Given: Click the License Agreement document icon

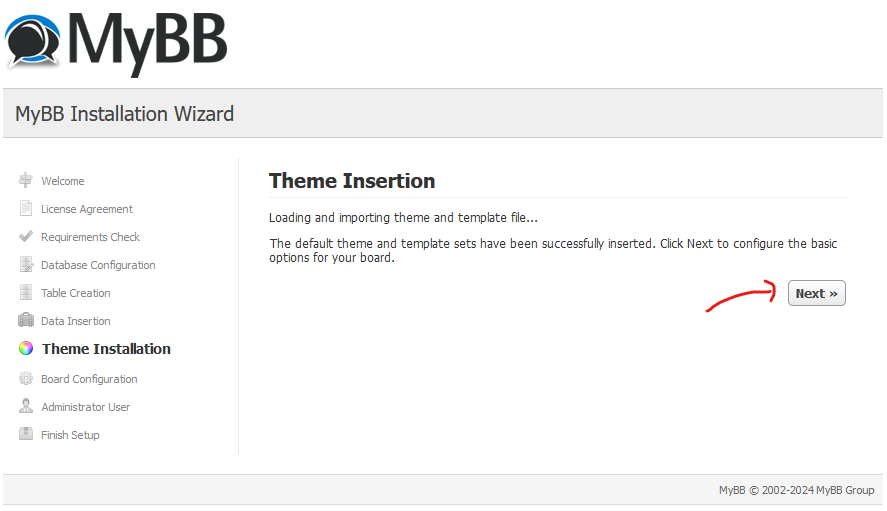Looking at the screenshot, I should [25, 209].
